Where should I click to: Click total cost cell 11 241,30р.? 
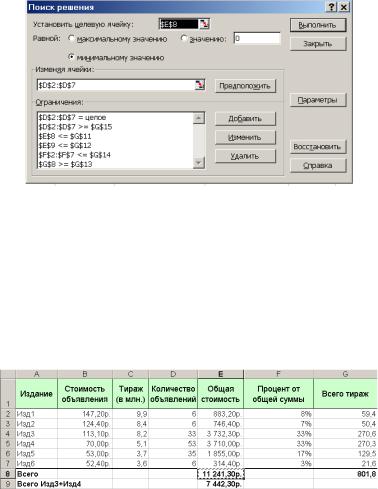click(x=221, y=474)
